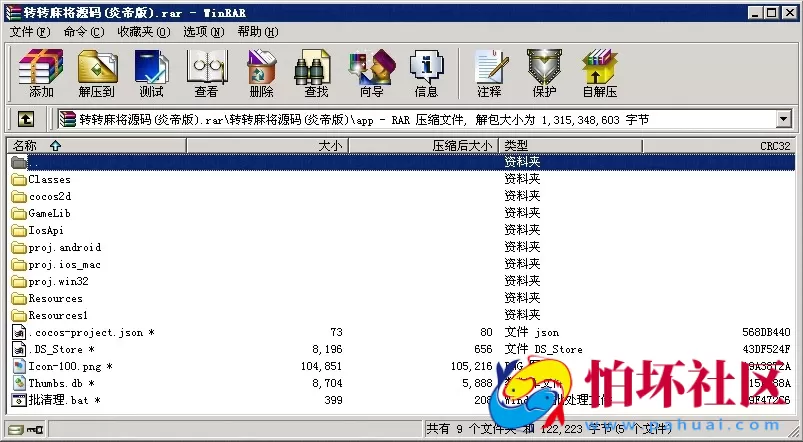Select the GameLib folder icon
Screen dimensions: 803x442
[19, 213]
